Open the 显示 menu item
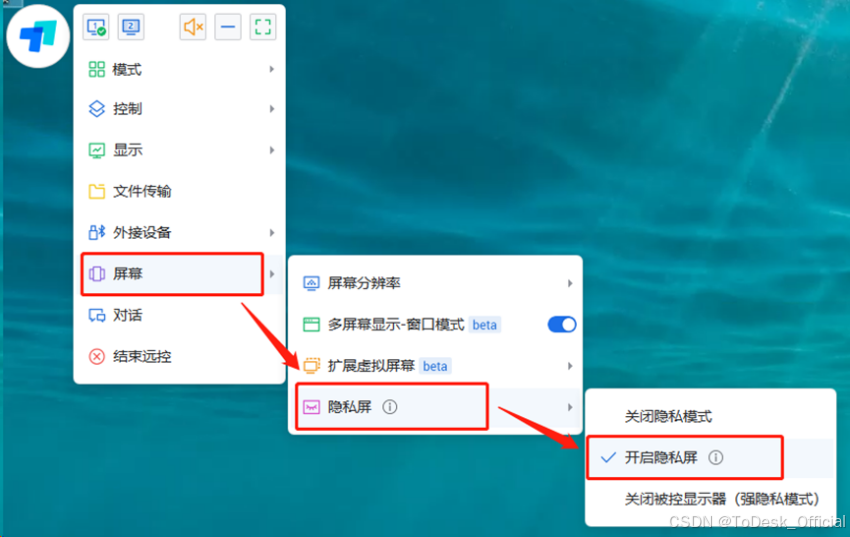Screen dimensions: 850x537 179,150
